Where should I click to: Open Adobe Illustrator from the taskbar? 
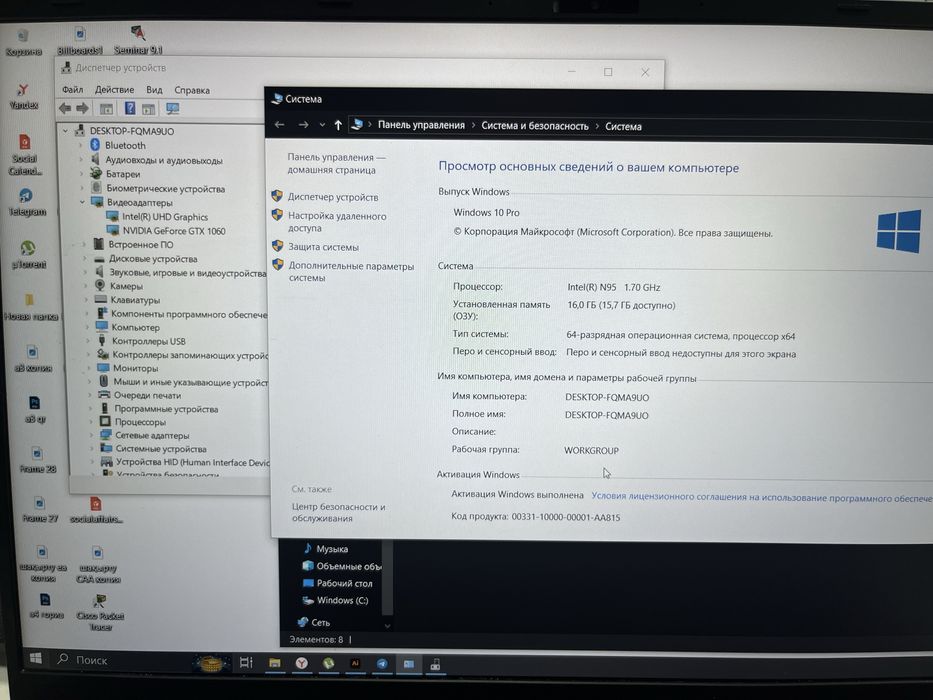tap(355, 663)
